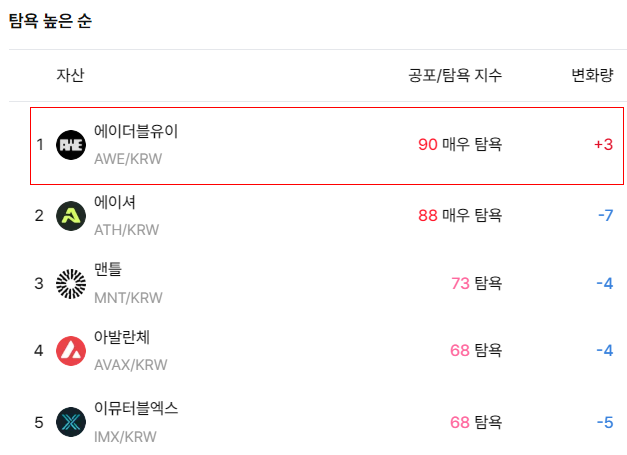Click the MNT/KRW trading pair text

[128, 298]
